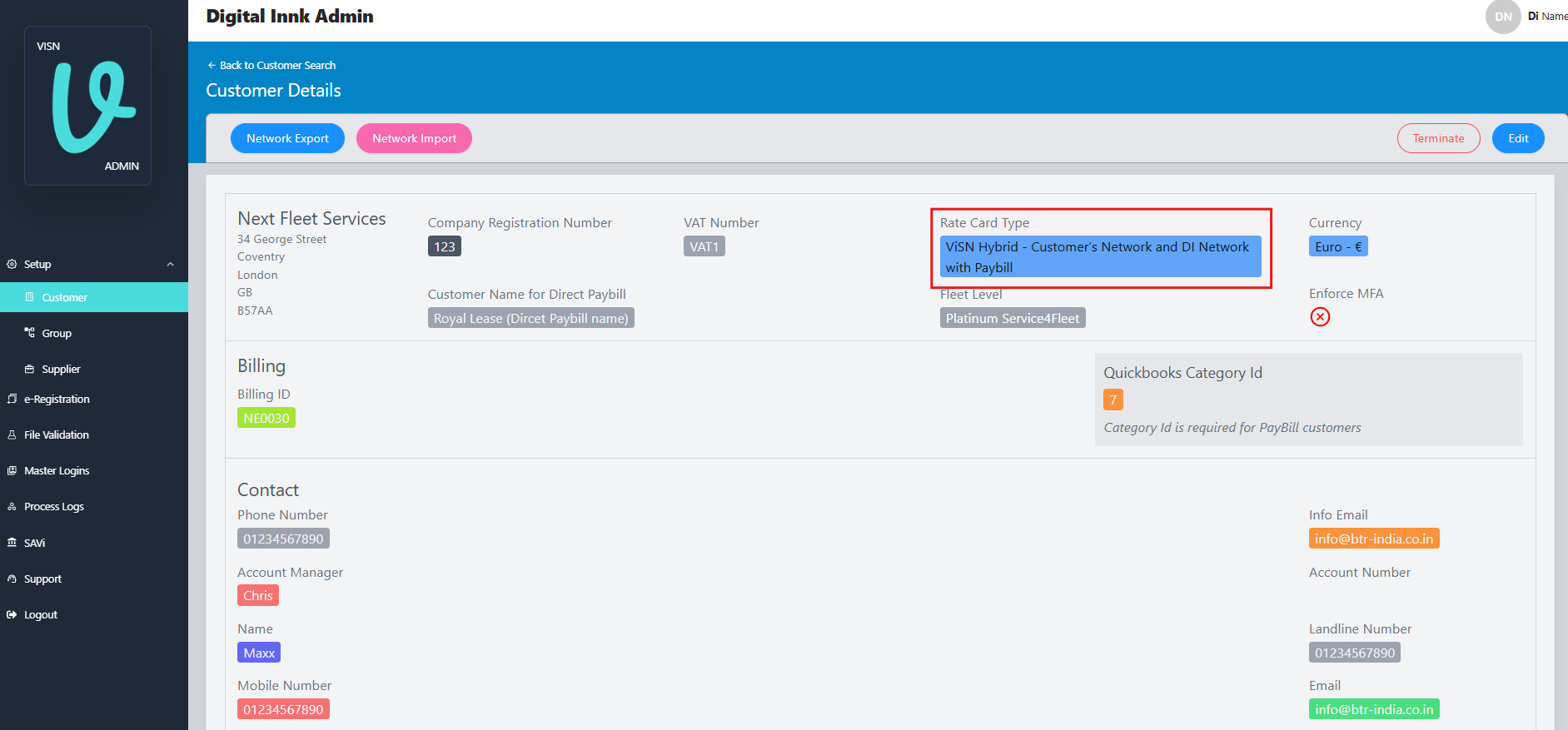Click the Setup gear icon

click(12, 264)
